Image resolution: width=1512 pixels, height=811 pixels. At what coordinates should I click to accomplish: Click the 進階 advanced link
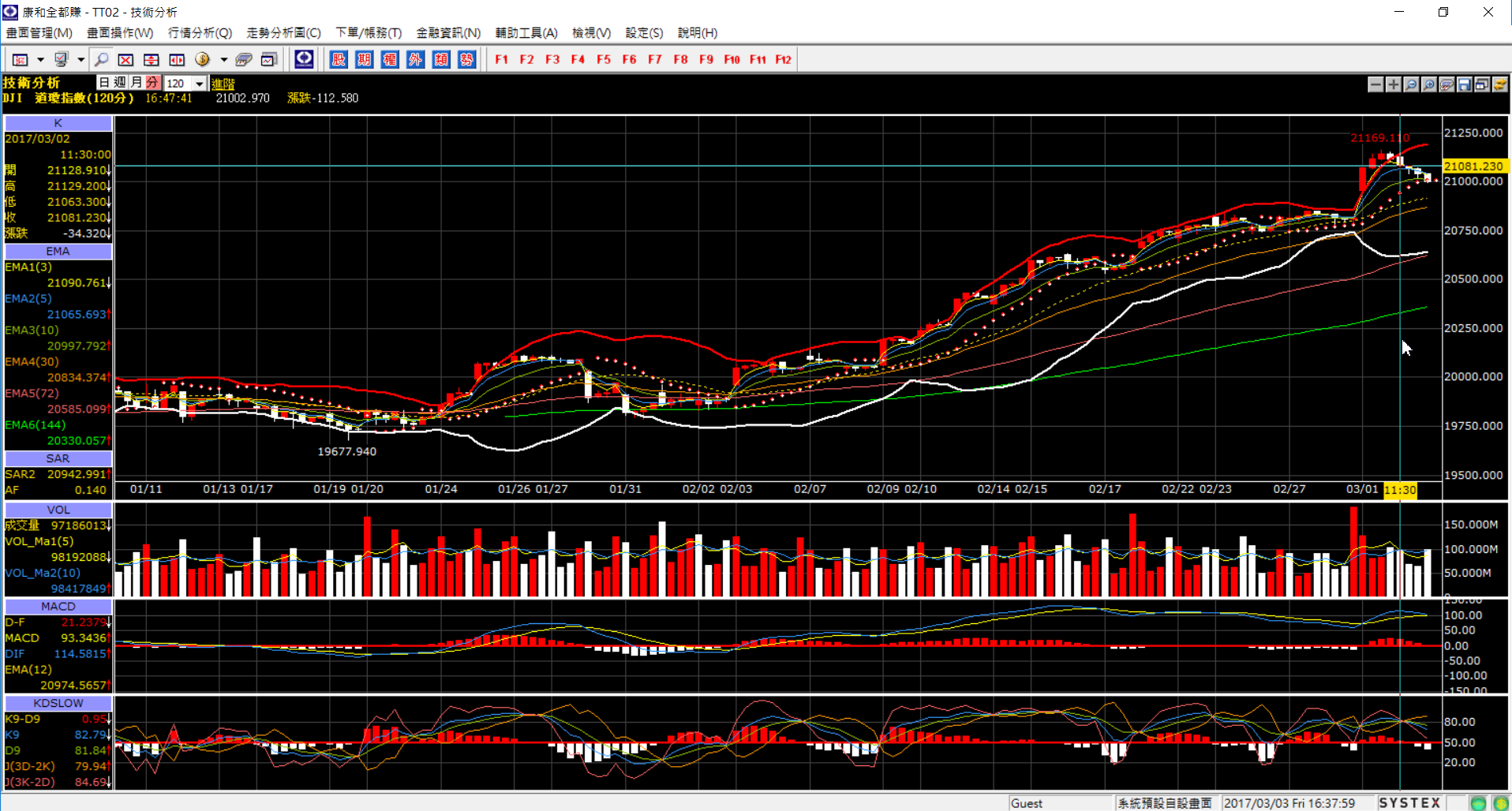point(223,84)
